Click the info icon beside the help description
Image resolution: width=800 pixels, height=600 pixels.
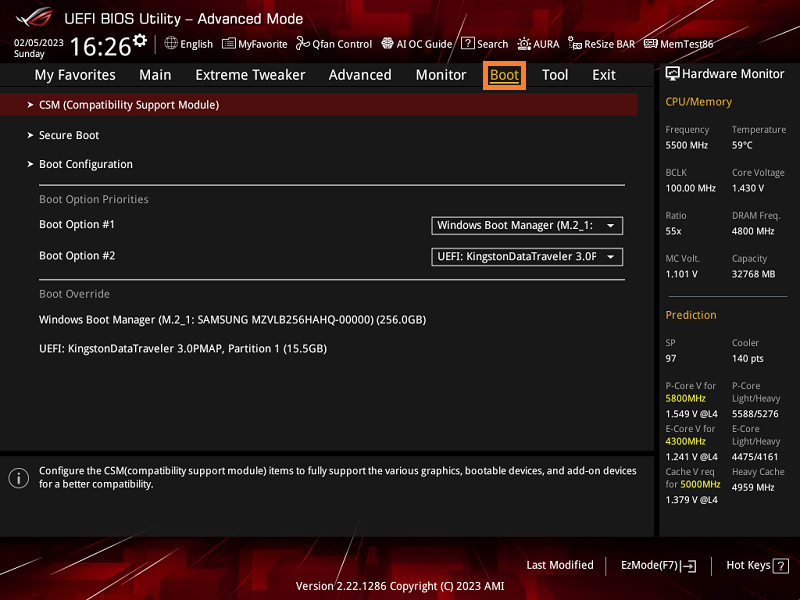[x=19, y=478]
